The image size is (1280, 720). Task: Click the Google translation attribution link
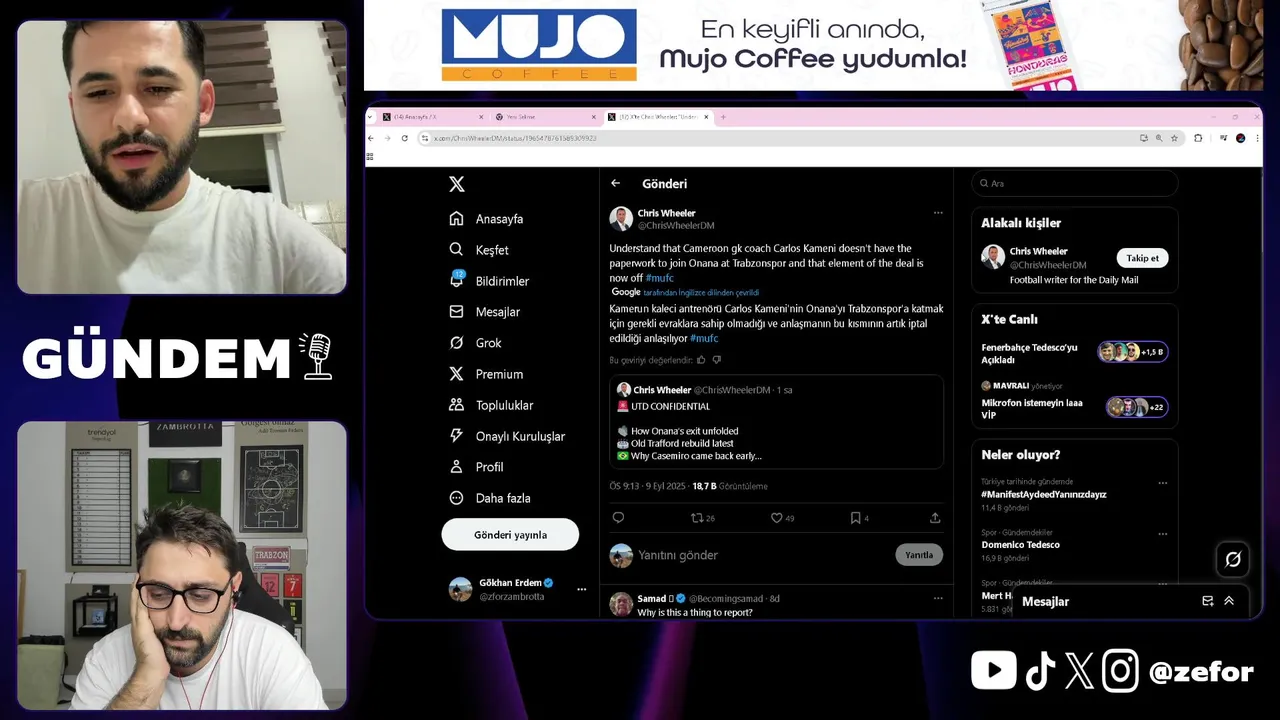point(686,292)
